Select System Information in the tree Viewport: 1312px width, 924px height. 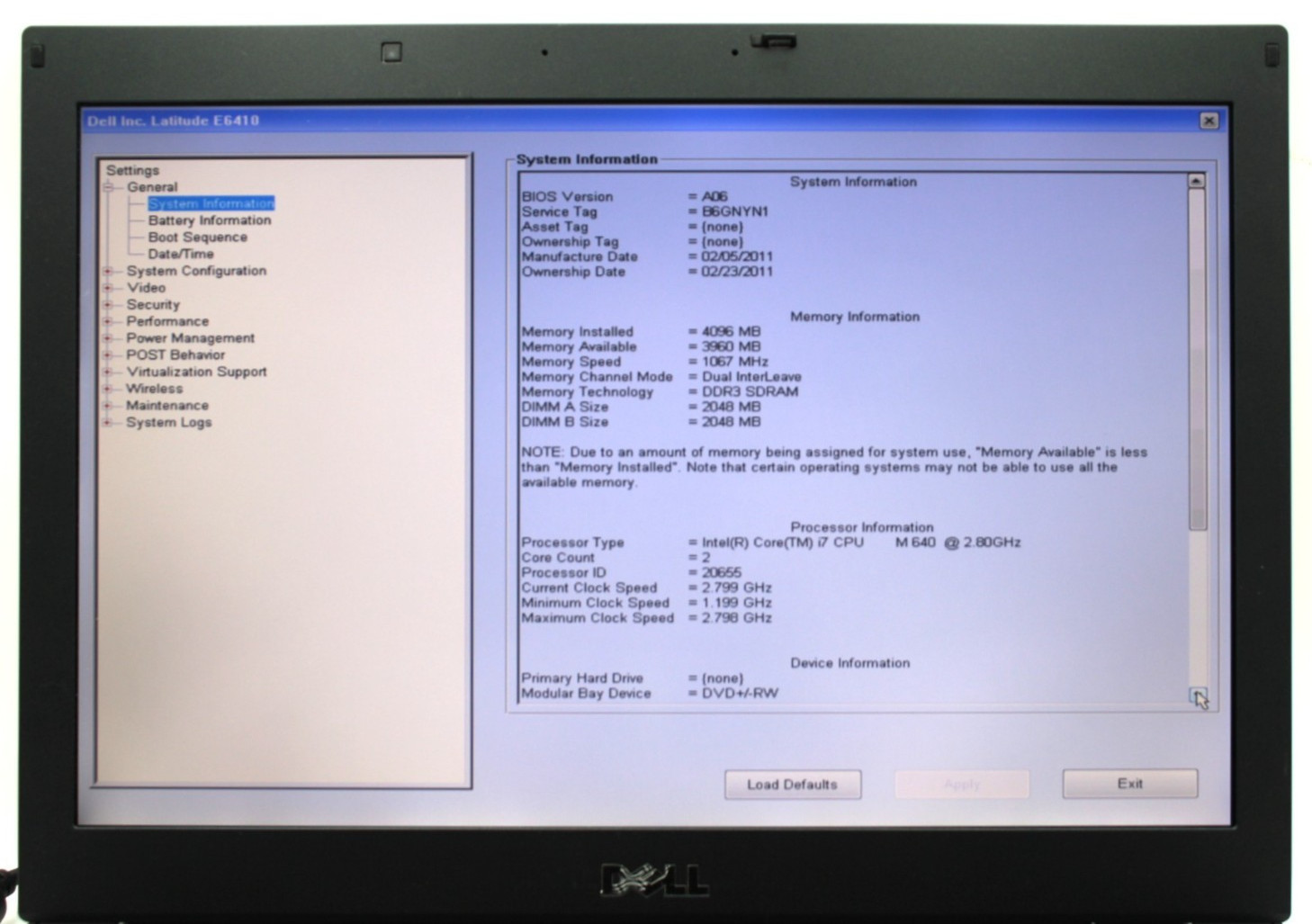click(211, 203)
